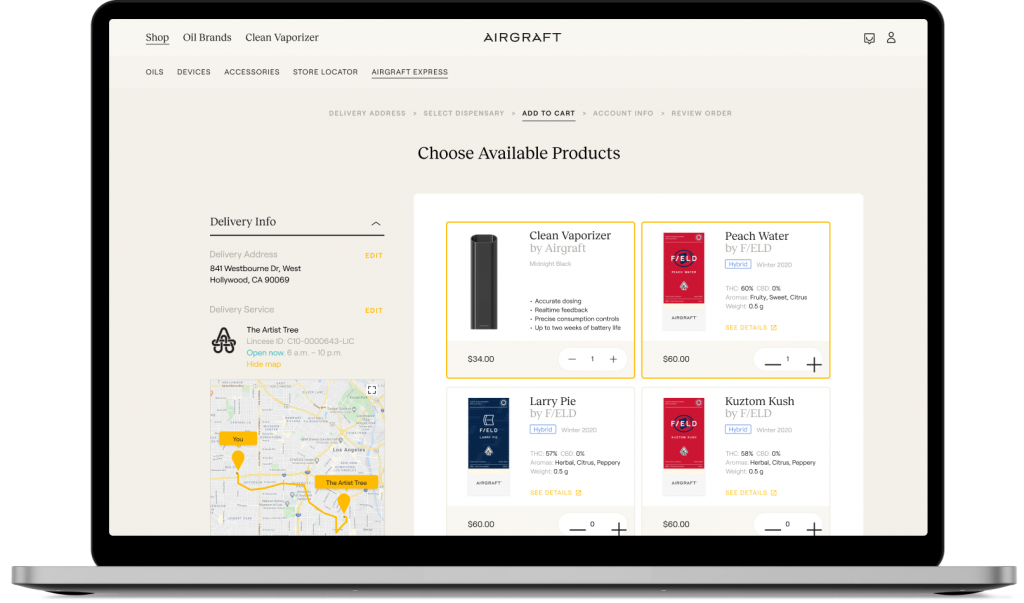Image resolution: width=1024 pixels, height=603 pixels.
Task: Click 'The Artist Tree' dispensary name
Action: click(272, 330)
